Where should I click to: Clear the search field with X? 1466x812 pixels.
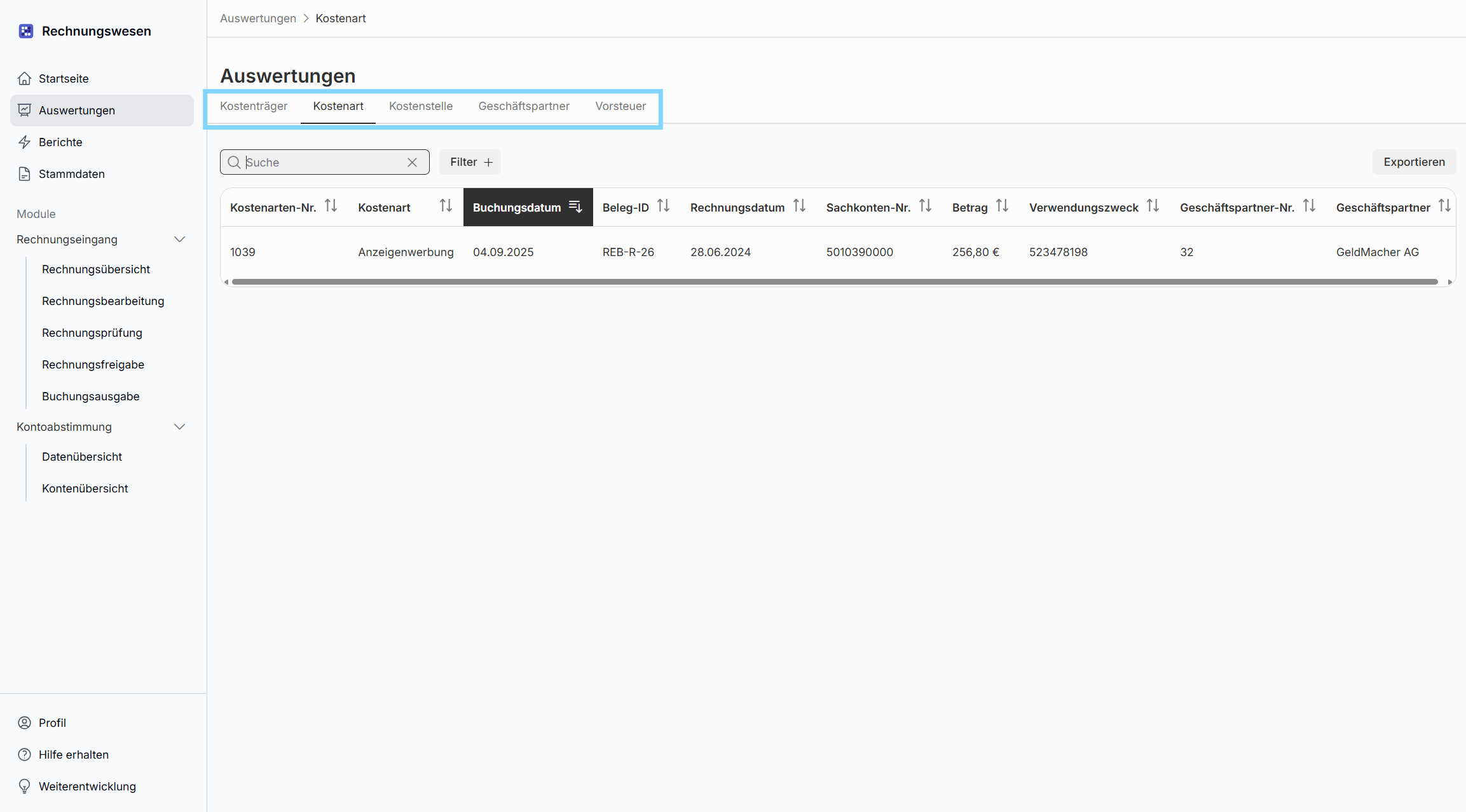pyautogui.click(x=412, y=163)
